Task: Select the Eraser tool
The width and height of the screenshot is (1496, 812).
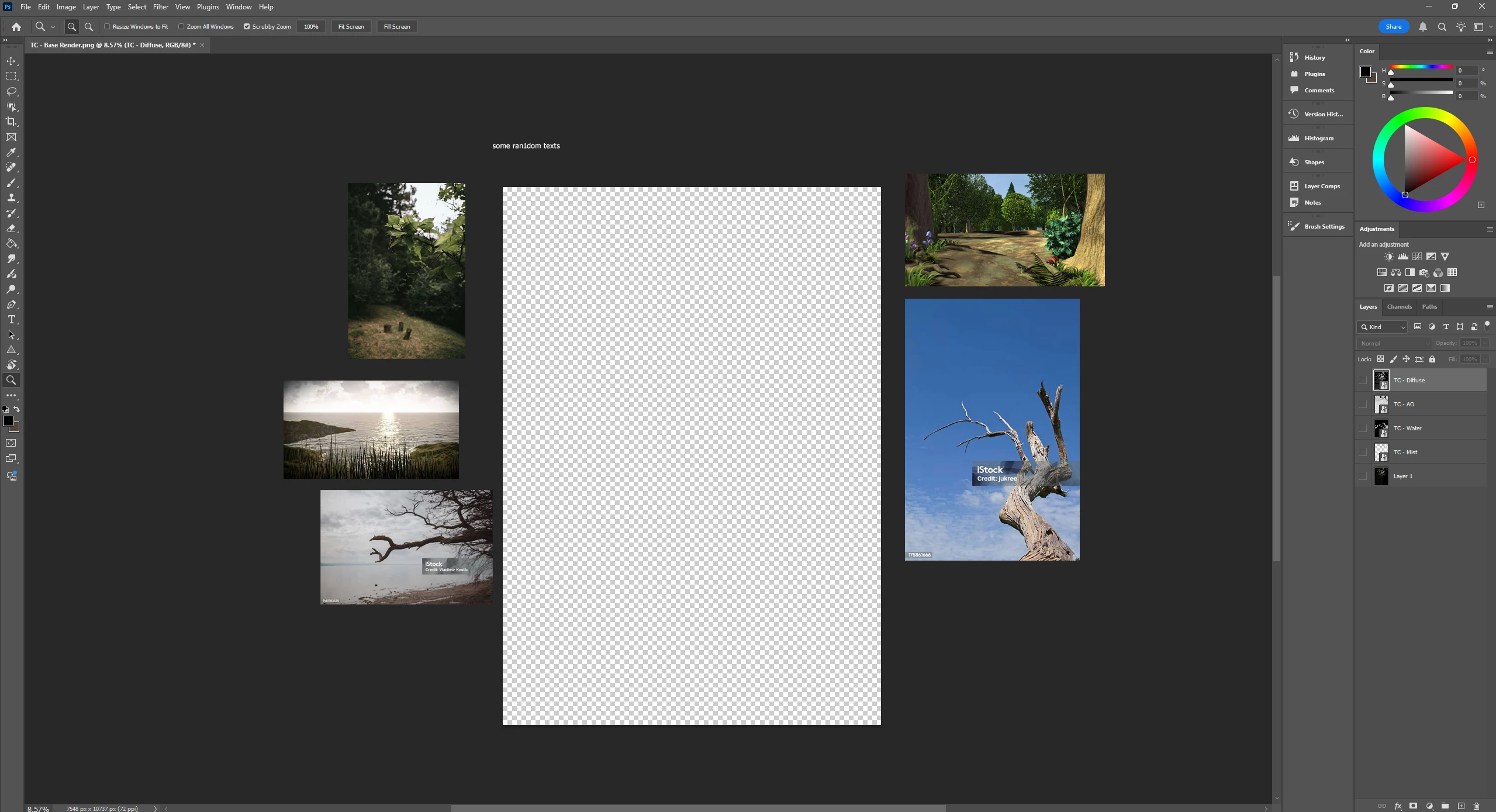Action: [11, 228]
